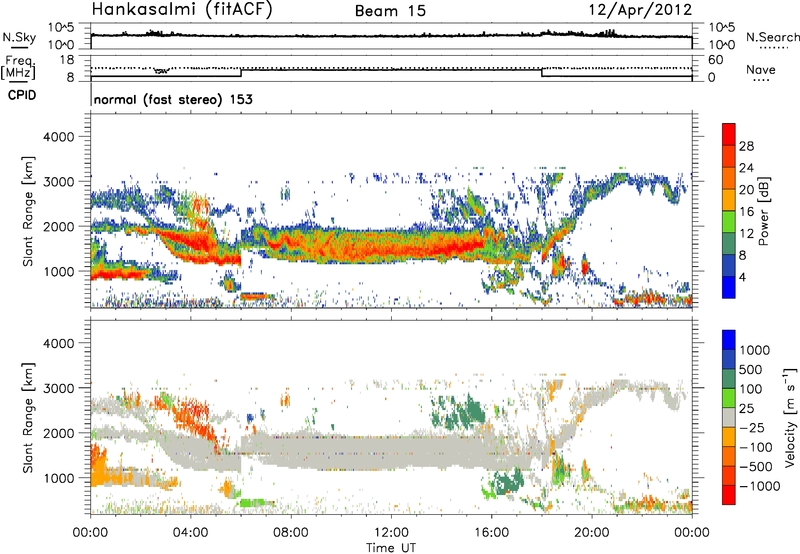The image size is (800, 554).
Task: Click the 'Freq. [MHz]' axis label
Action: pos(18,67)
